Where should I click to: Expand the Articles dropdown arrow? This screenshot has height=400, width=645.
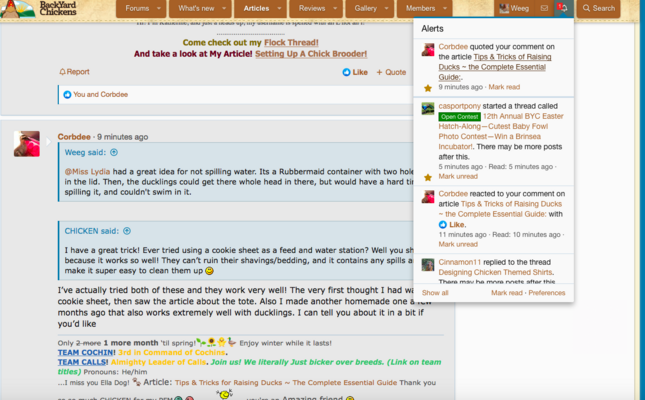tap(280, 8)
